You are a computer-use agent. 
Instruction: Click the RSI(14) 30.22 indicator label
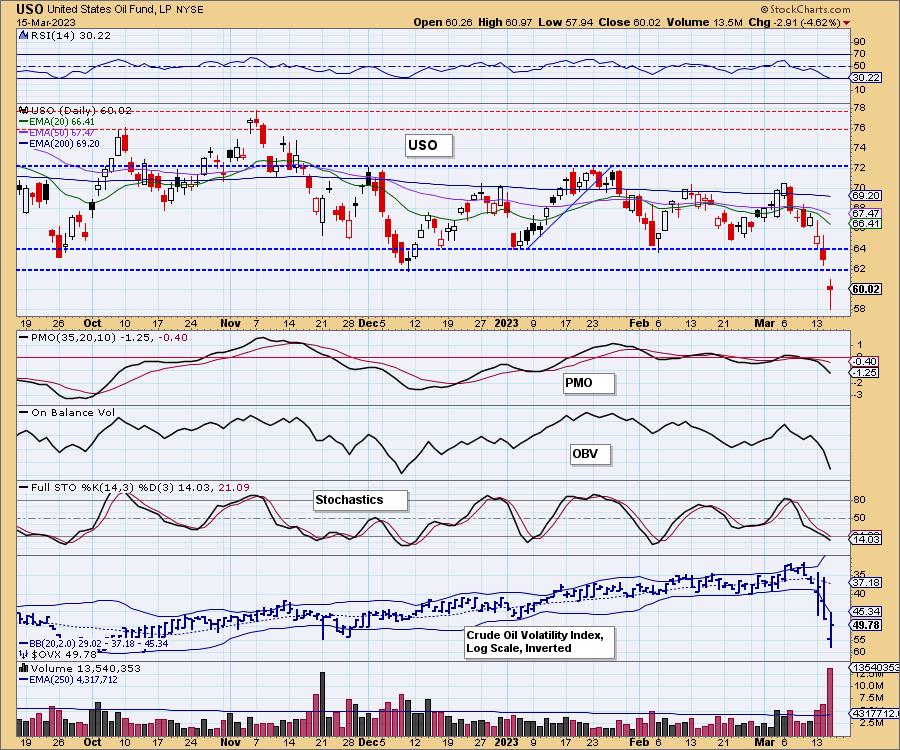pyautogui.click(x=70, y=35)
